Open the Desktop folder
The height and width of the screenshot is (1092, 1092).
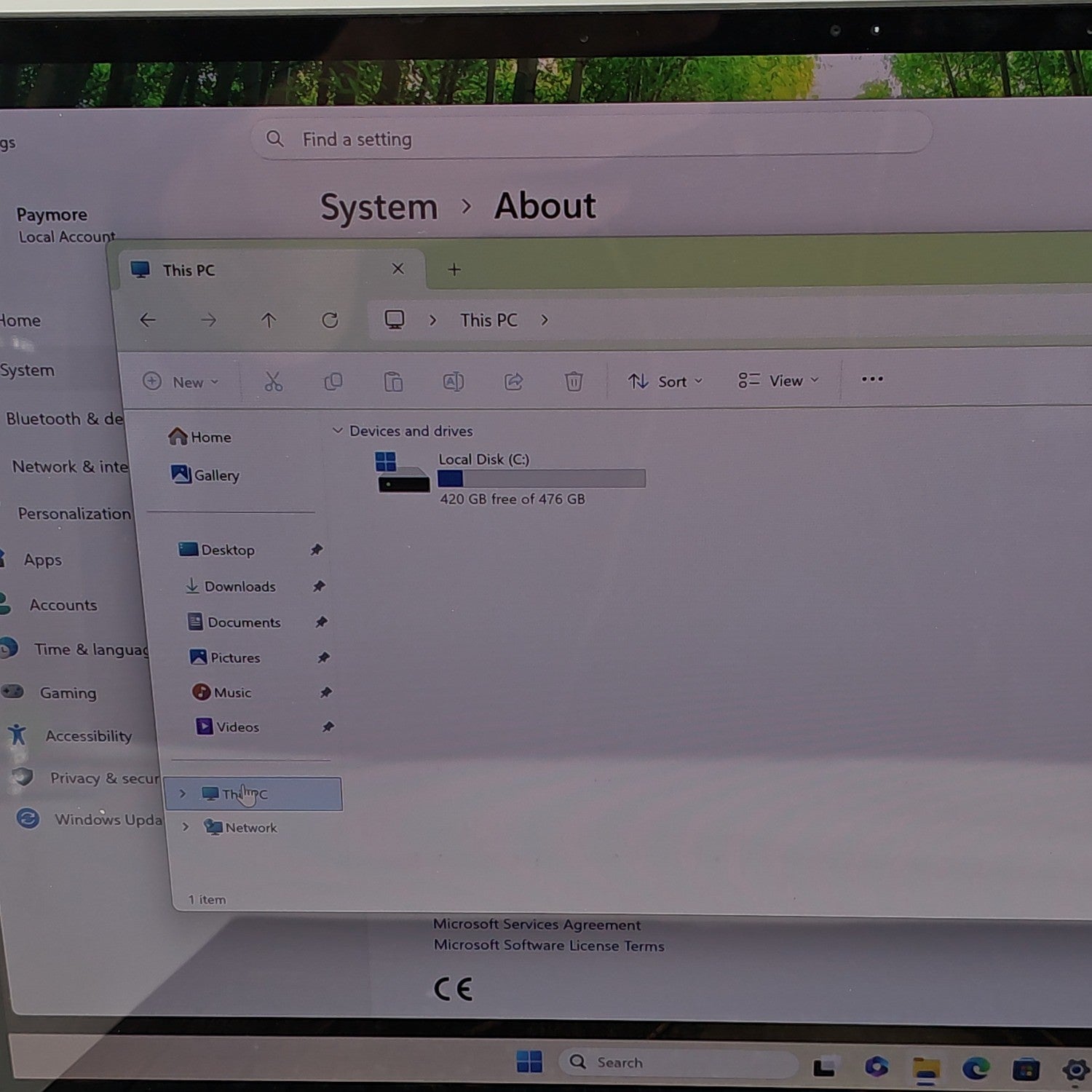pyautogui.click(x=217, y=550)
